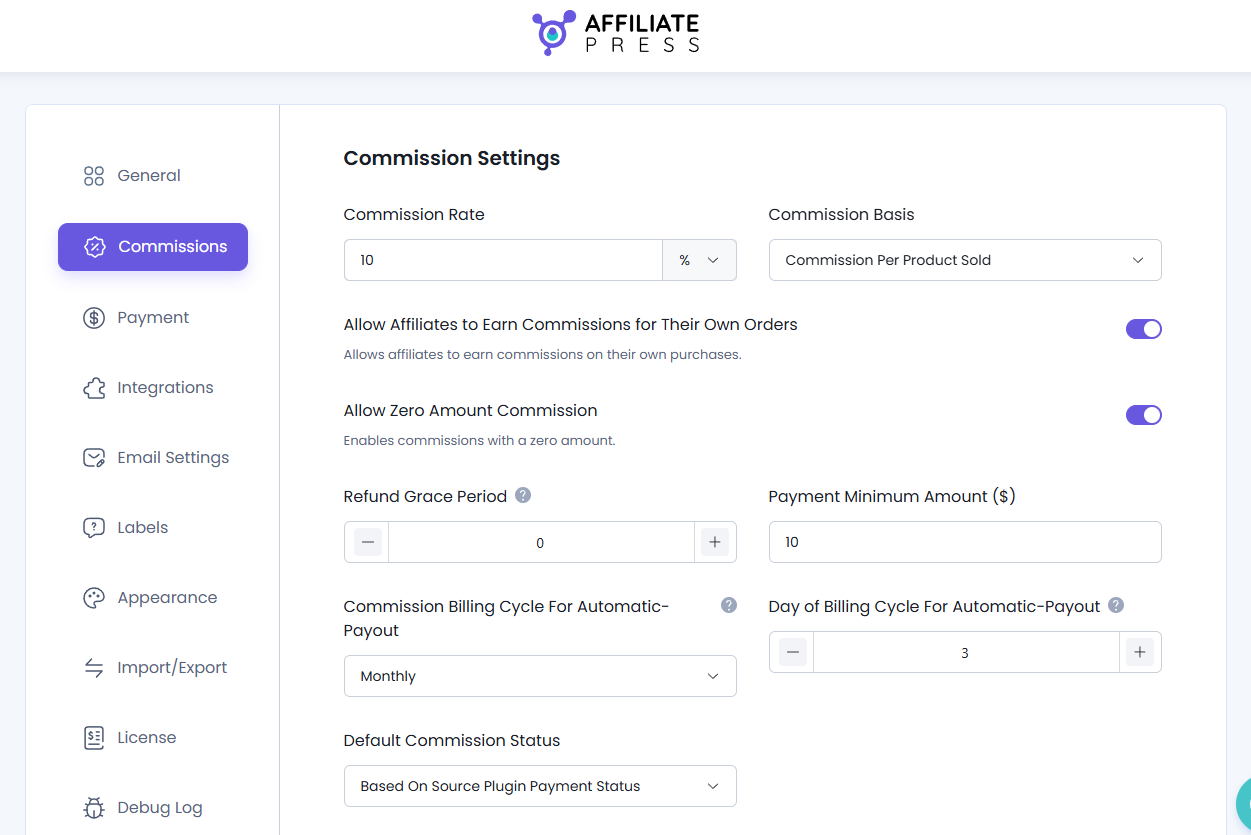
Task: Open Integrations via its puzzle icon
Action: pyautogui.click(x=93, y=387)
